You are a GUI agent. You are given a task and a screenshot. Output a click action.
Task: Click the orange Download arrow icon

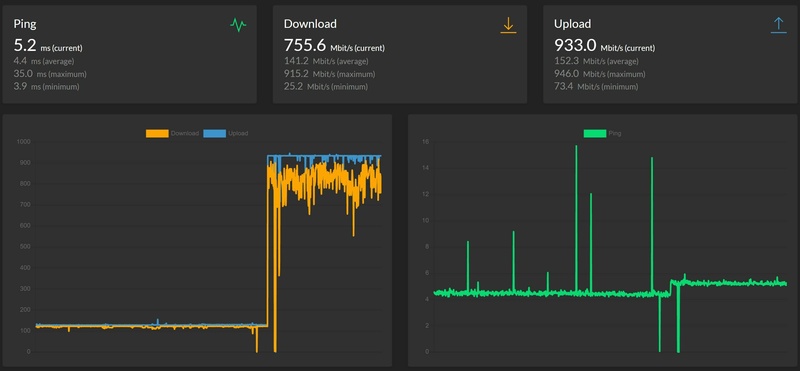(508, 26)
